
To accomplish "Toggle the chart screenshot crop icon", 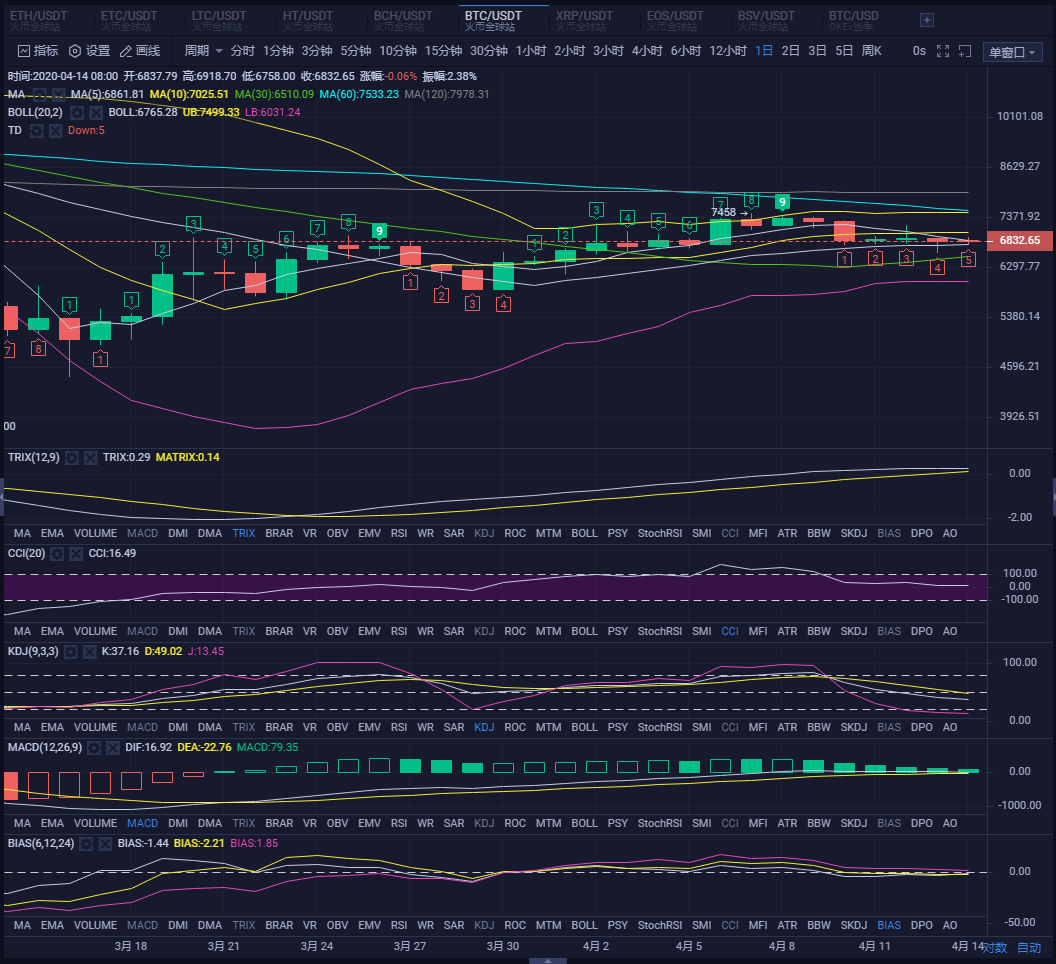I will coord(965,51).
